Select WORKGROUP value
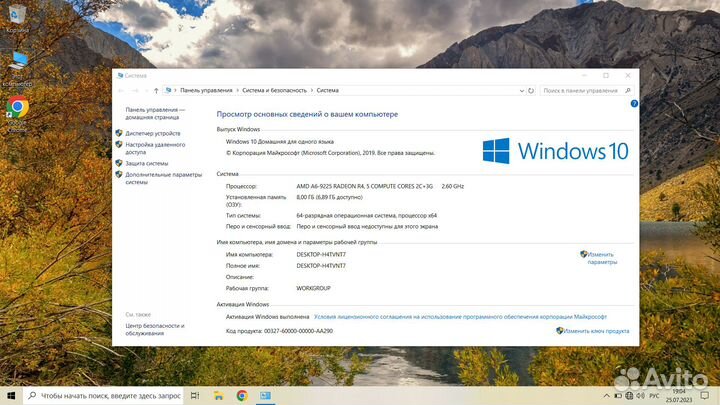The width and height of the screenshot is (720, 405). [313, 288]
